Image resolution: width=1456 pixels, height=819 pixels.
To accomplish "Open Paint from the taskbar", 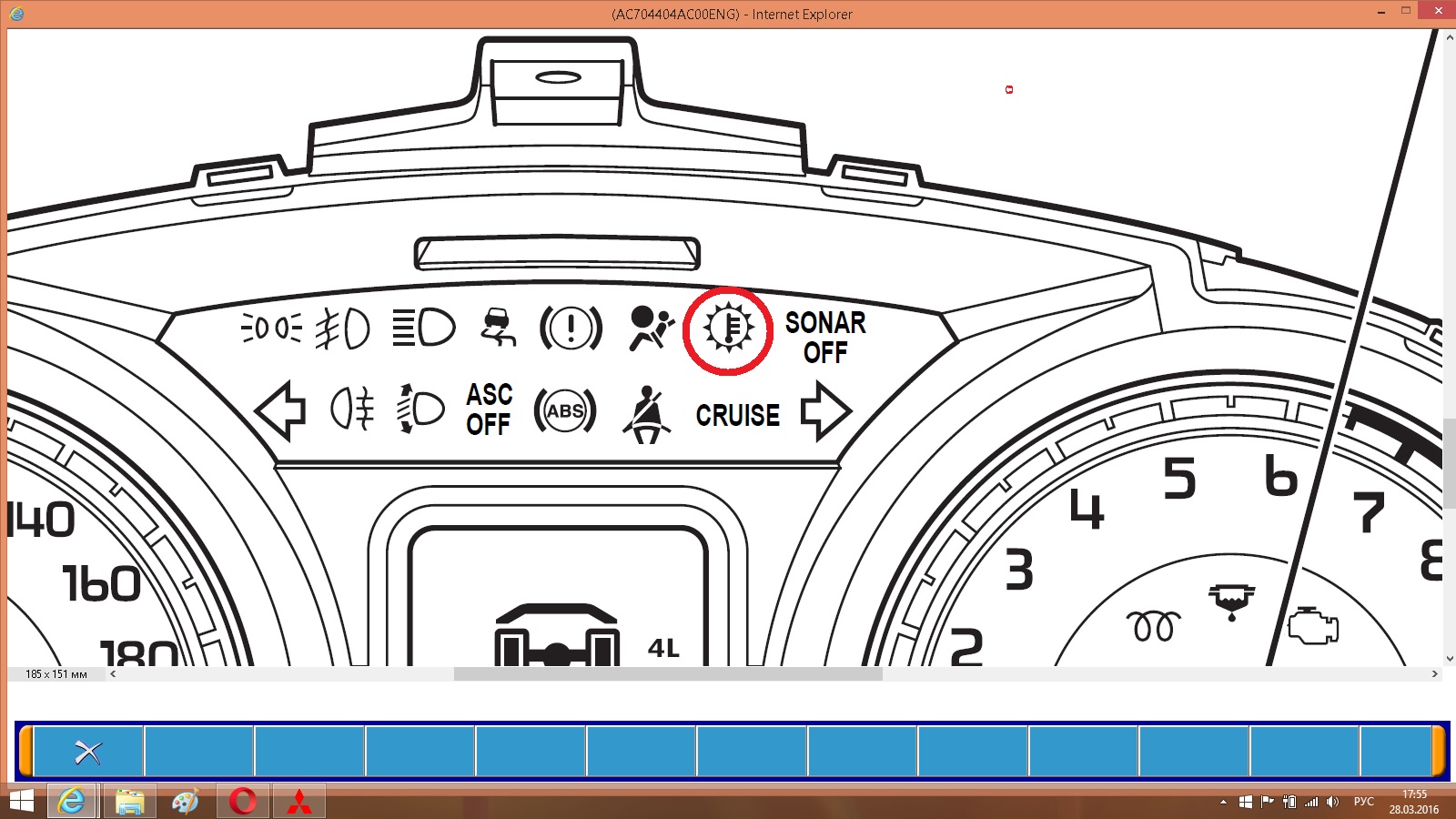I will 186,802.
